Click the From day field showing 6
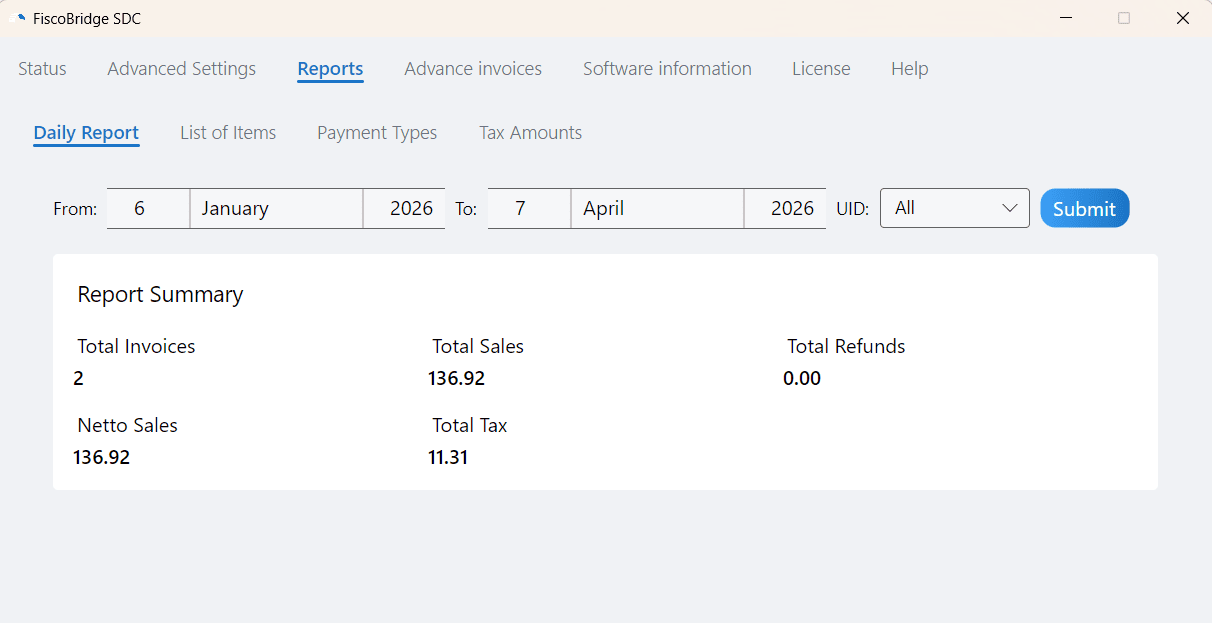Image resolution: width=1212 pixels, height=623 pixels. point(148,208)
